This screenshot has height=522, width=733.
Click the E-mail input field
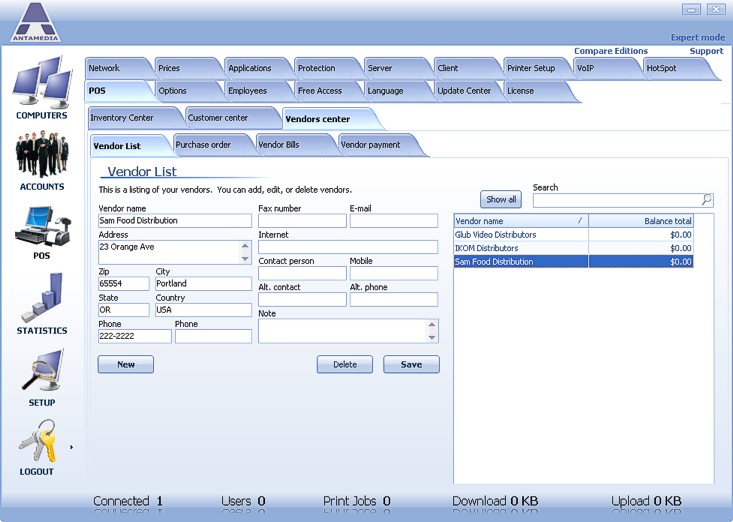[x=394, y=221]
